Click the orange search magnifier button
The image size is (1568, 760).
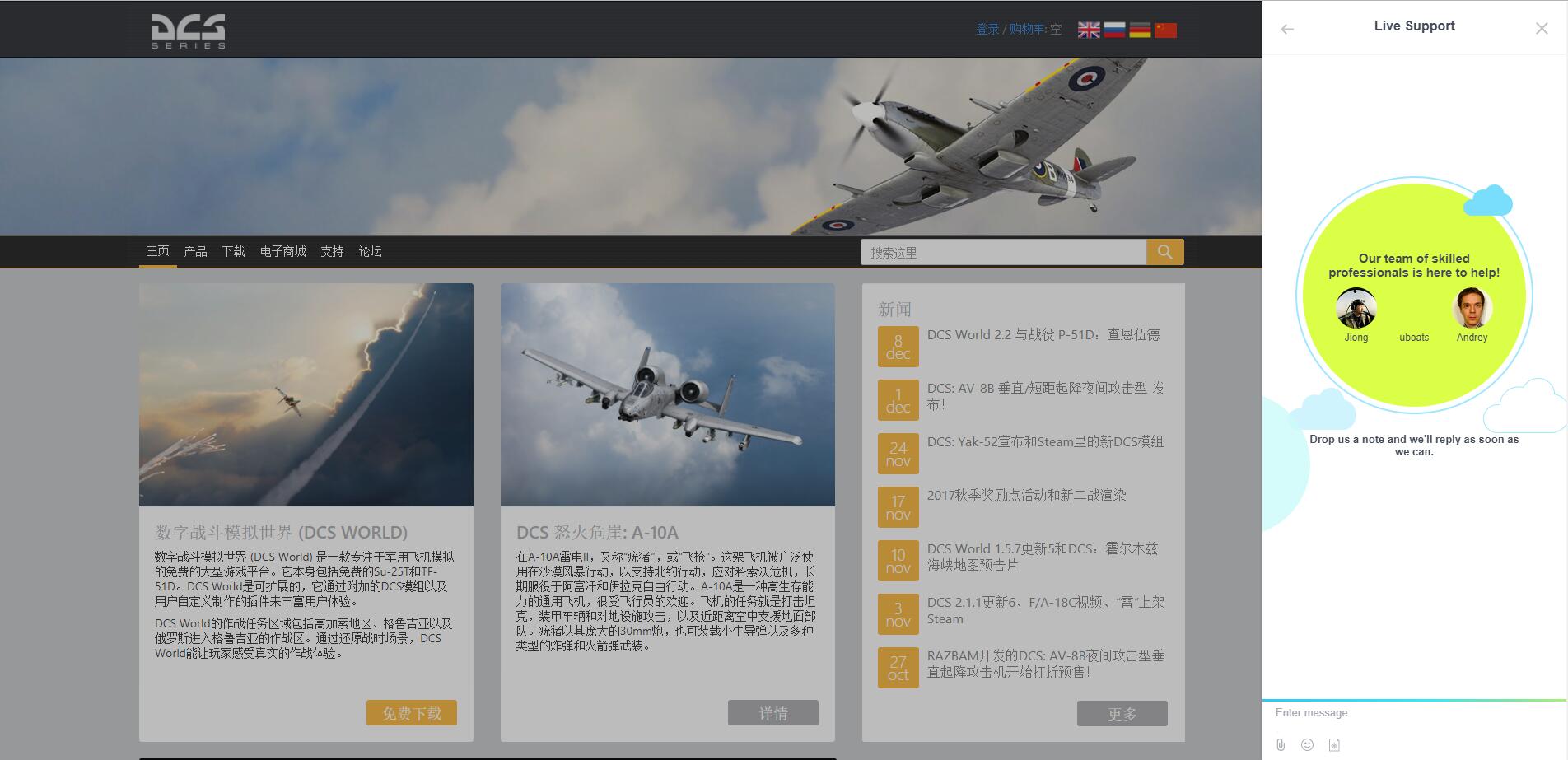tap(1164, 252)
